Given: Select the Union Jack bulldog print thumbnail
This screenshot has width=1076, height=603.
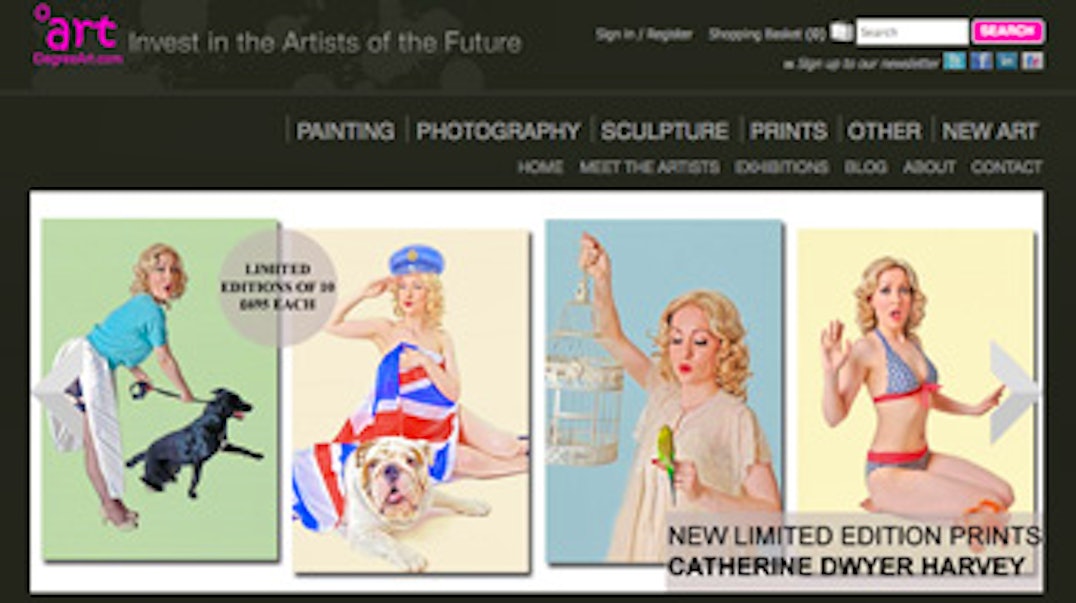Looking at the screenshot, I should click(411, 401).
